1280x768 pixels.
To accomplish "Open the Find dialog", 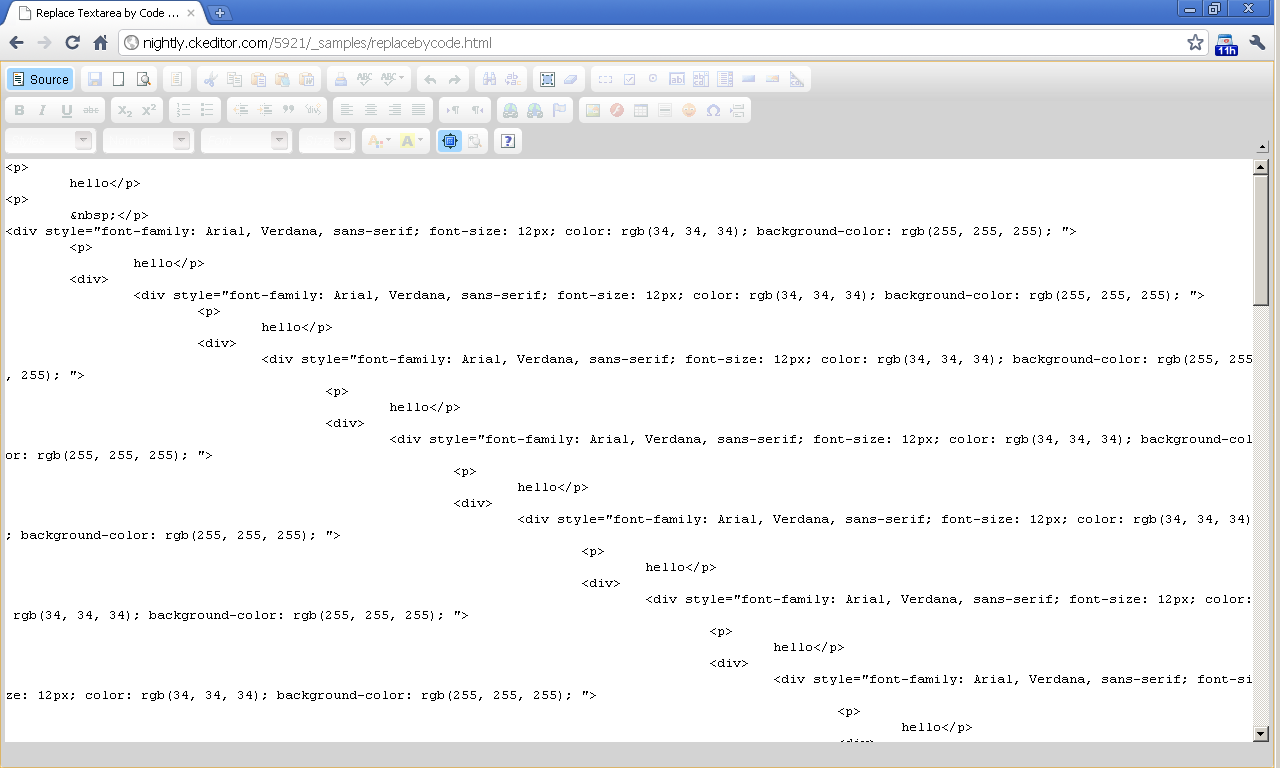I will (x=489, y=78).
